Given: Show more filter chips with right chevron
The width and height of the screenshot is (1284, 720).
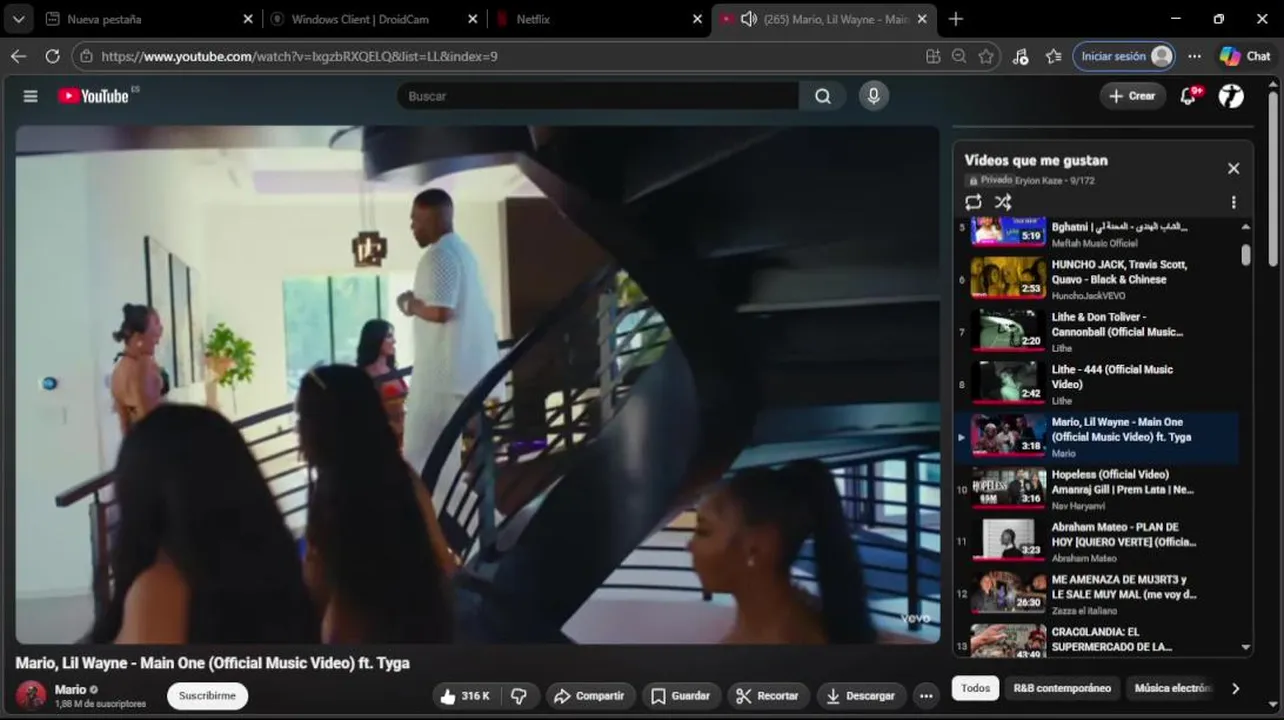Looking at the screenshot, I should point(1235,688).
